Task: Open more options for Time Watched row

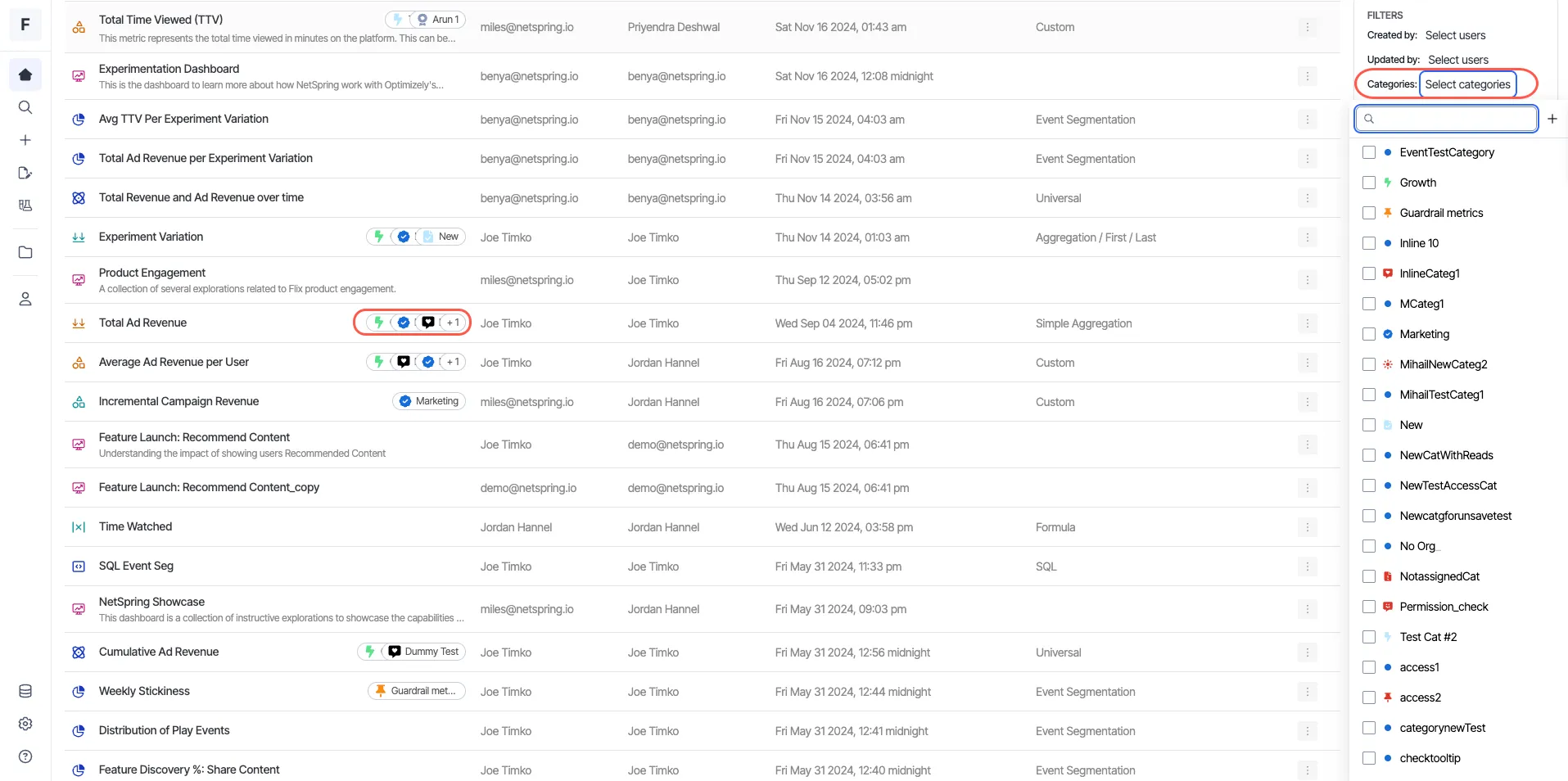Action: pyautogui.click(x=1308, y=527)
